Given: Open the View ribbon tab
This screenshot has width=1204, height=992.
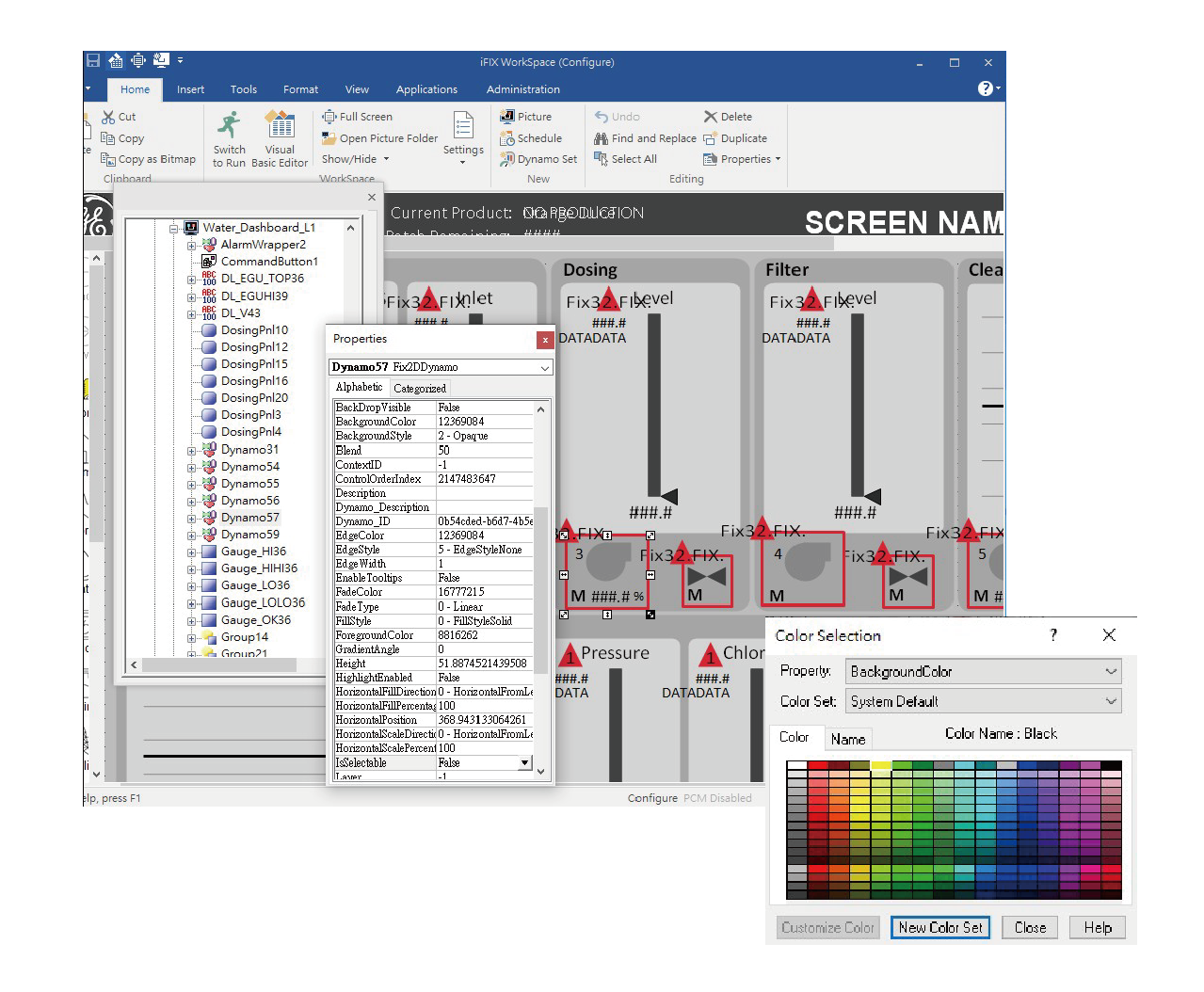Looking at the screenshot, I should [x=357, y=89].
